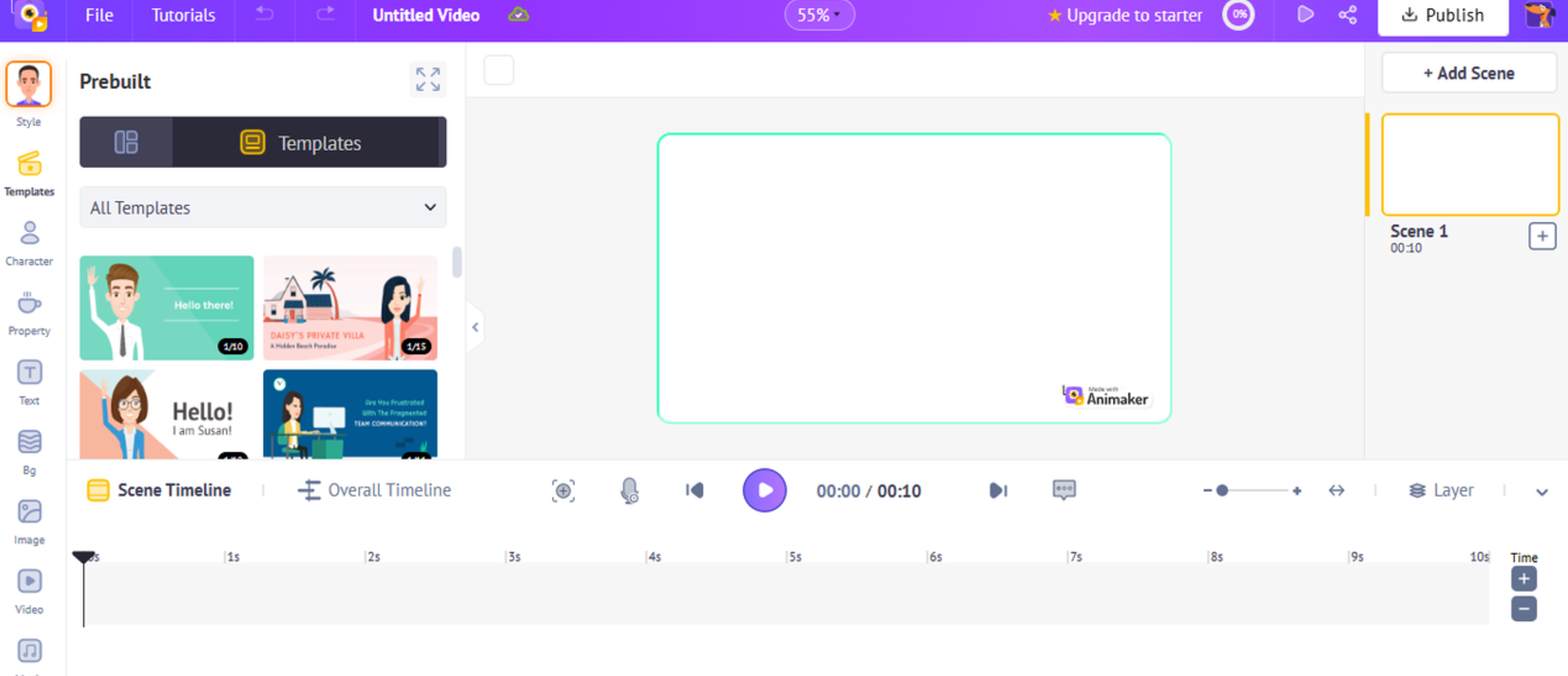
Task: Choose the Daisy's Private Villa template
Action: [350, 308]
